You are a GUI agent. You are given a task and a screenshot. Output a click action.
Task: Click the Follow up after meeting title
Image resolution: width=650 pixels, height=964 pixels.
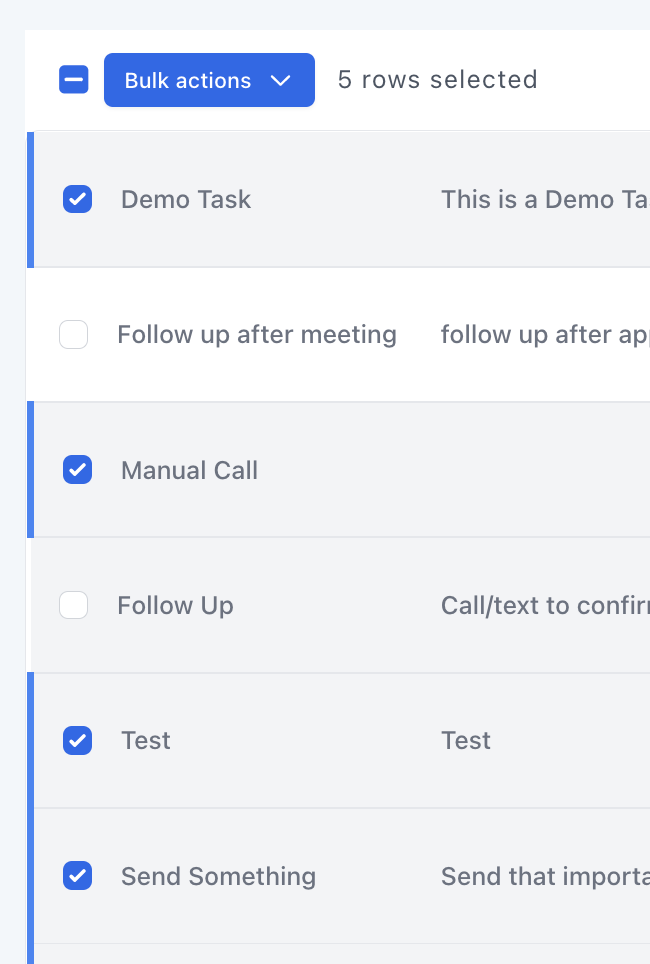[257, 334]
